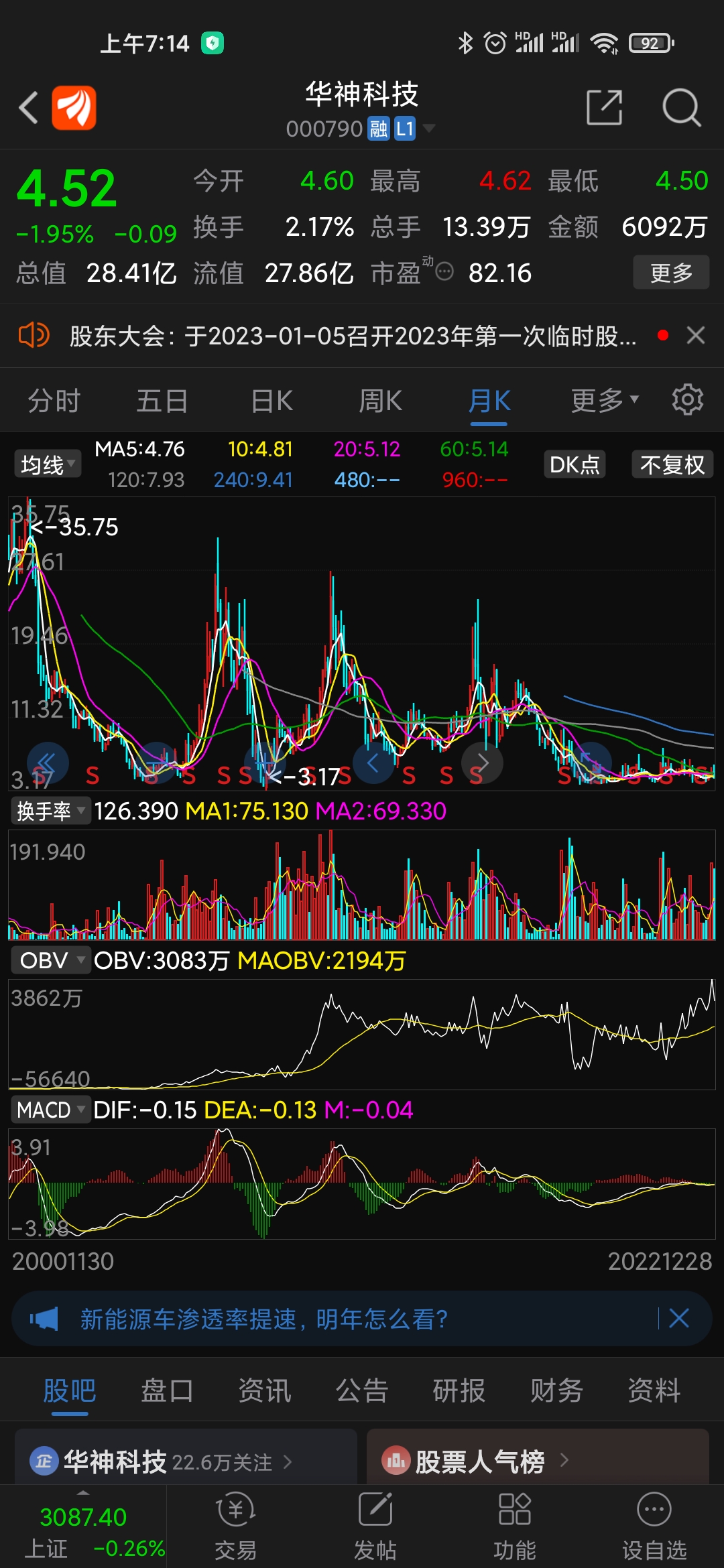Open the 财务 tab
Image resolution: width=724 pixels, height=1568 pixels.
point(556,1390)
